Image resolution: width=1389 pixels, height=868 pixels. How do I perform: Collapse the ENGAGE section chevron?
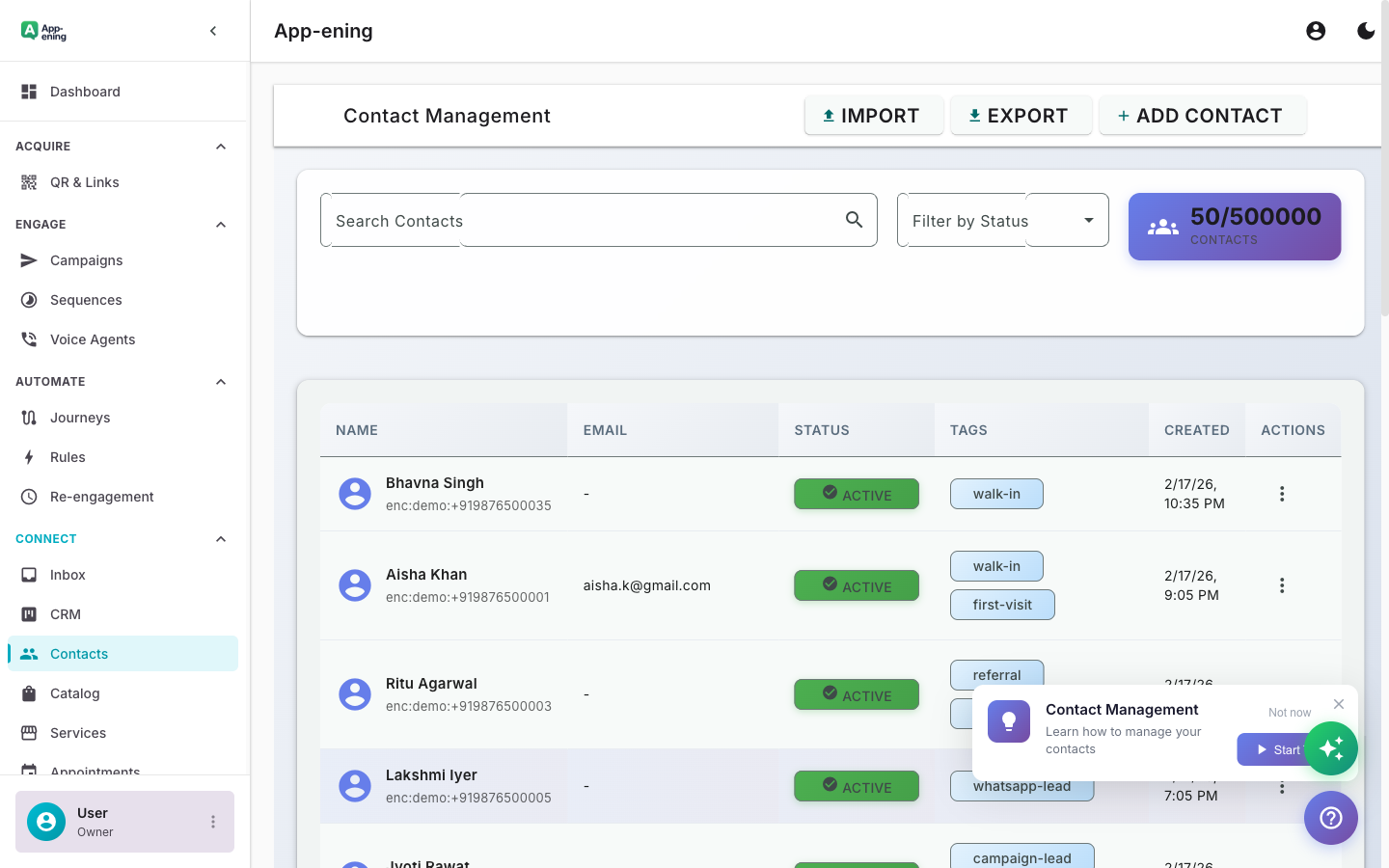220,224
